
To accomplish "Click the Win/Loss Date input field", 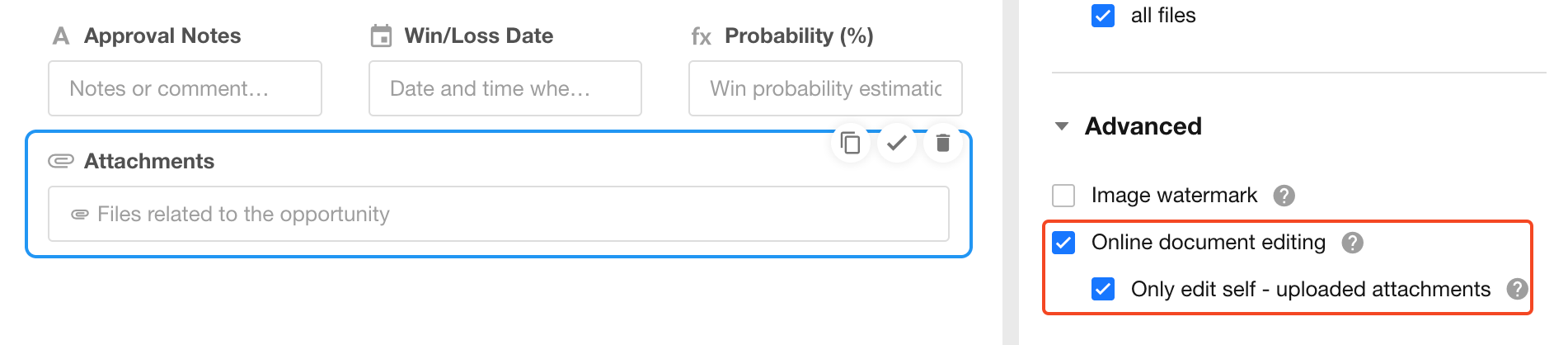I will click(x=505, y=88).
